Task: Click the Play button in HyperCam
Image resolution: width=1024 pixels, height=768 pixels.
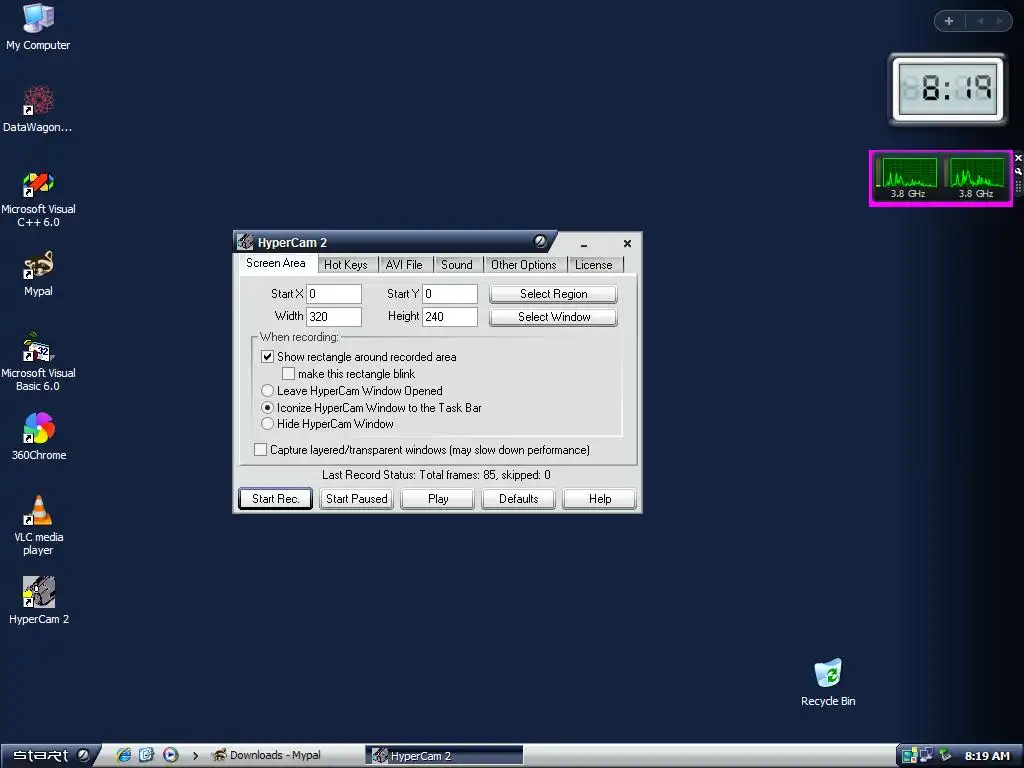Action: tap(438, 499)
